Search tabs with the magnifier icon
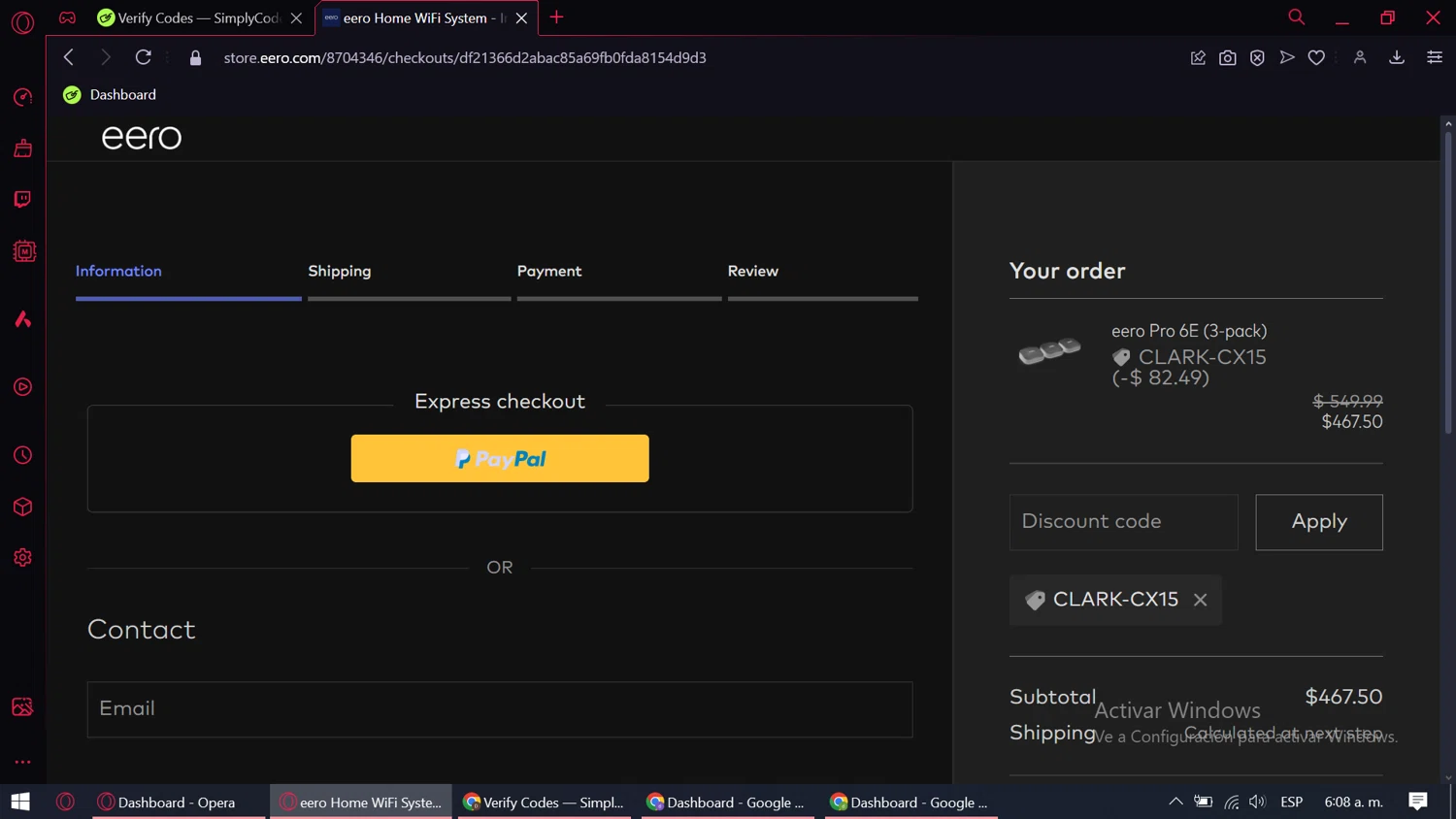The image size is (1456, 819). tap(1296, 17)
